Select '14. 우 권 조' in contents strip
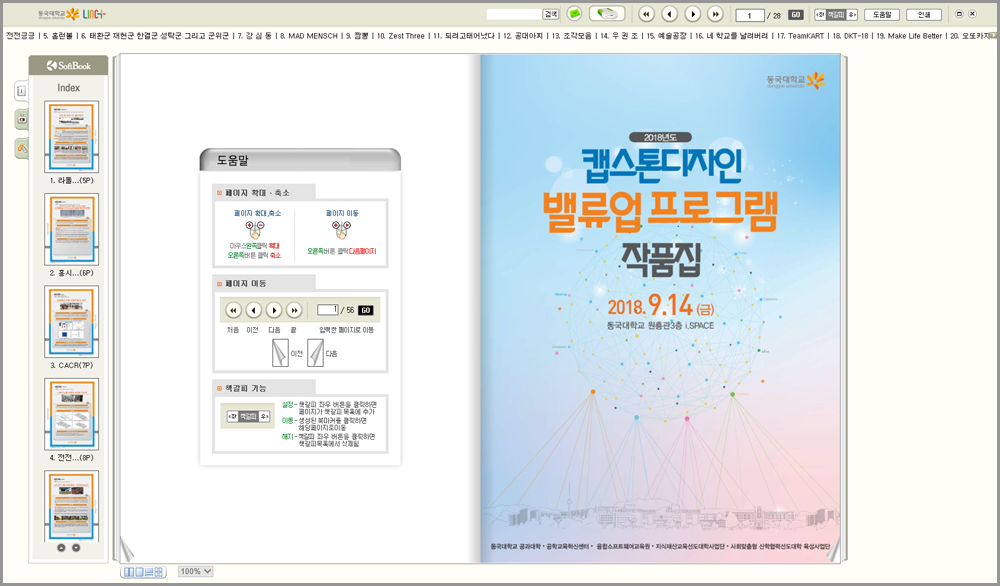 coord(619,36)
